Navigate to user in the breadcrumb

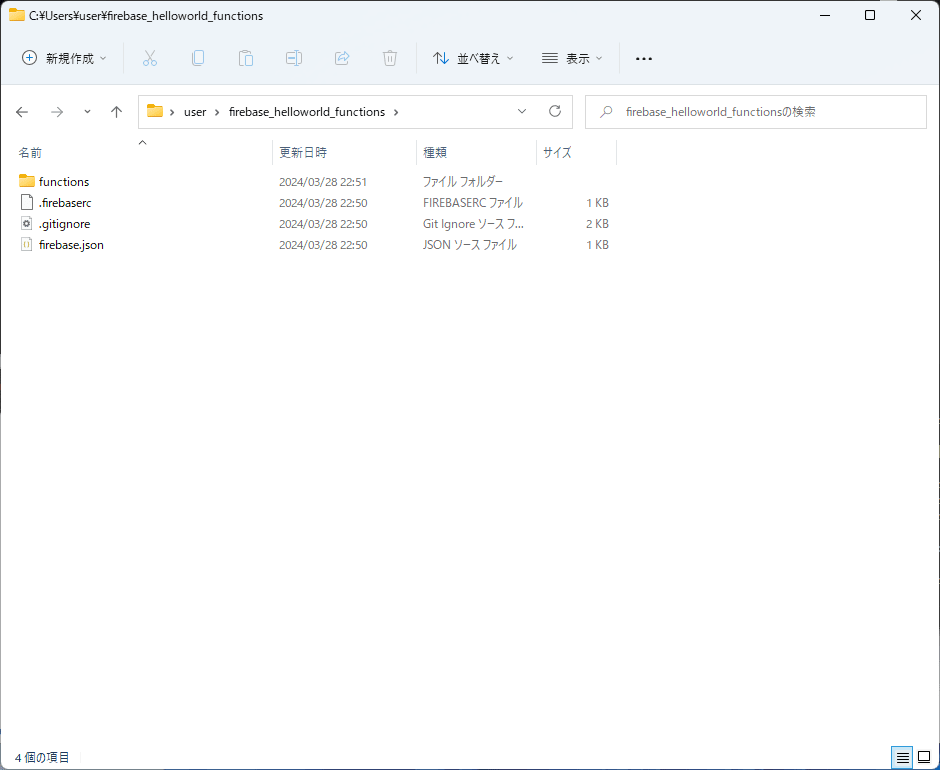tap(195, 112)
